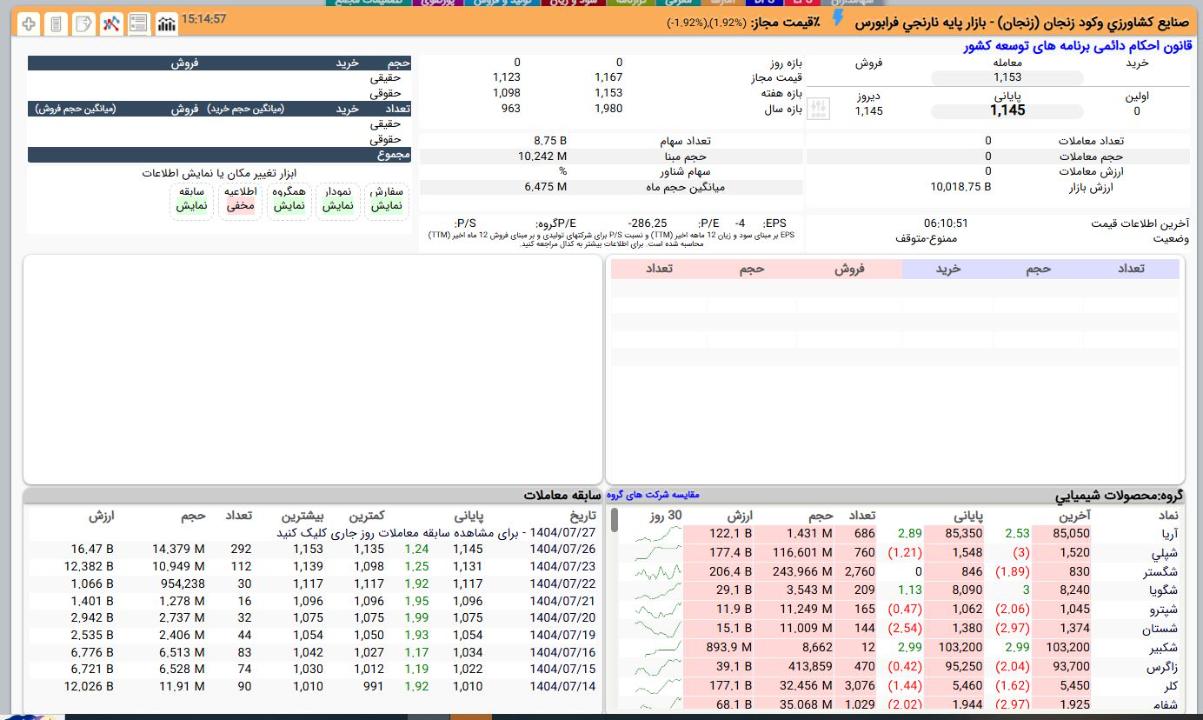Click the plus icon in the orange toolbar
This screenshot has height=720, width=1203.
tap(29, 22)
